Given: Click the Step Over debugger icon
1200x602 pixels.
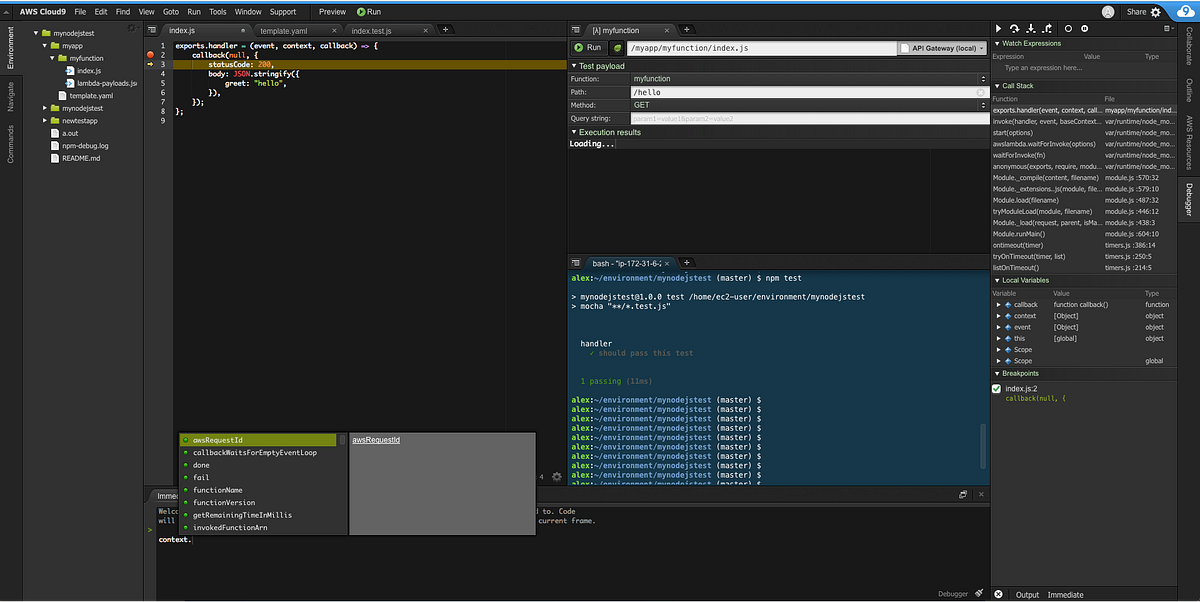Looking at the screenshot, I should point(1015,28).
